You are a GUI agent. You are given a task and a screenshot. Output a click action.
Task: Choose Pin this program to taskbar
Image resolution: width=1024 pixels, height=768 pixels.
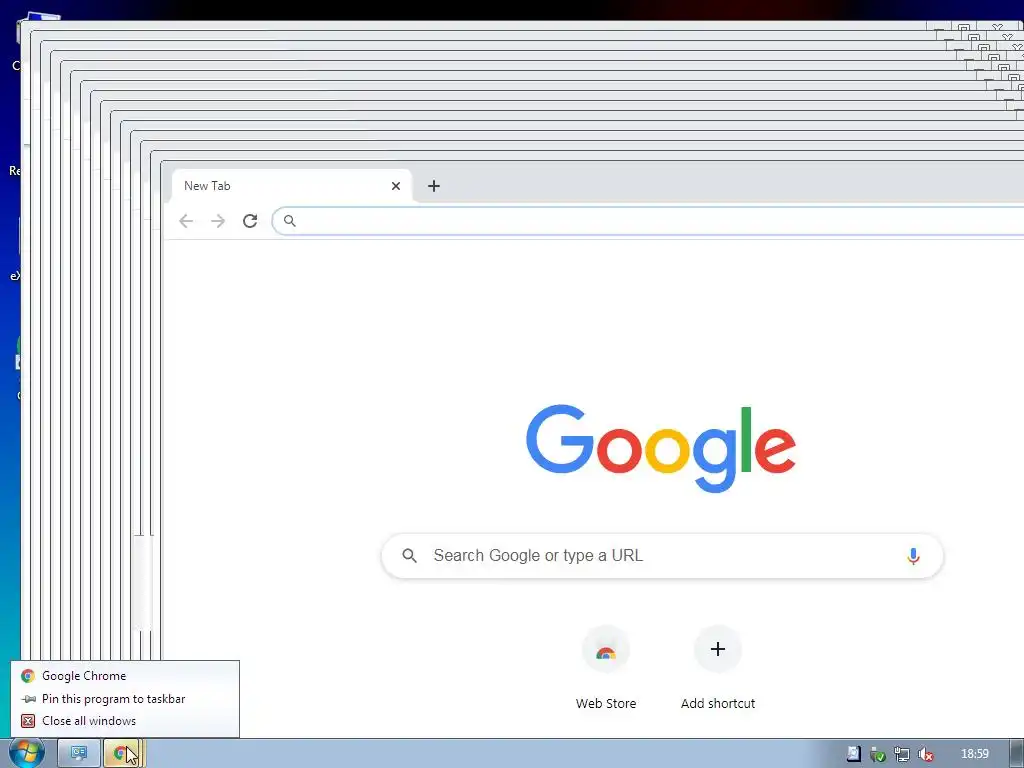[125, 699]
